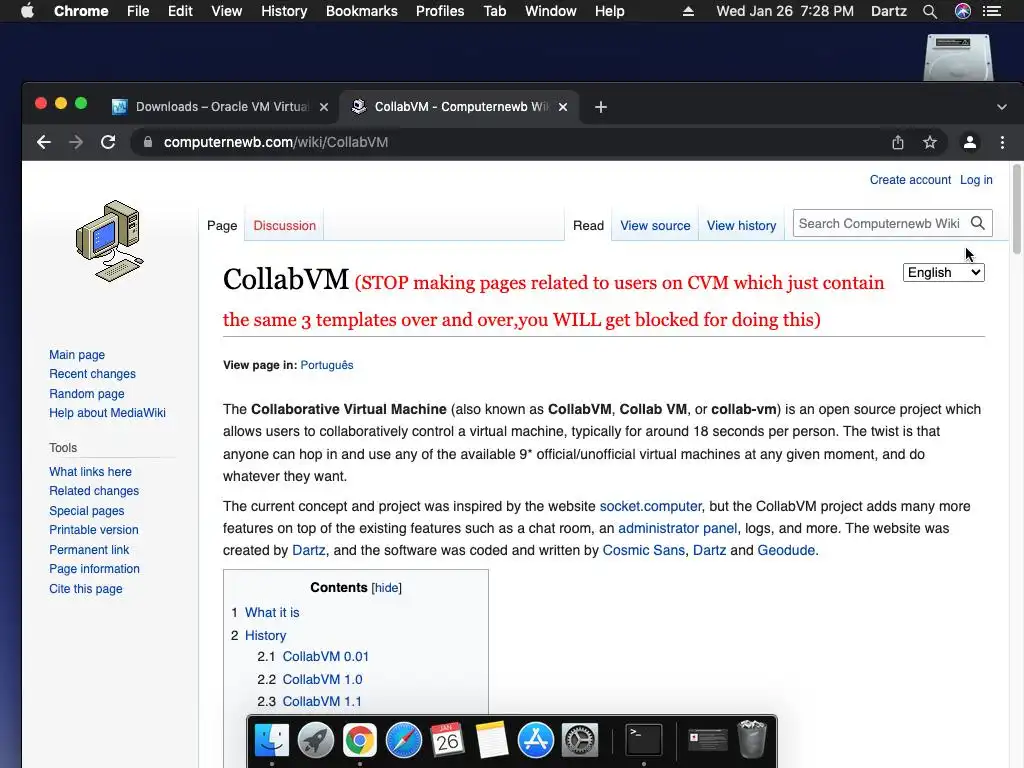This screenshot has height=768, width=1024.
Task: Open Calendar from the dock
Action: [447, 740]
